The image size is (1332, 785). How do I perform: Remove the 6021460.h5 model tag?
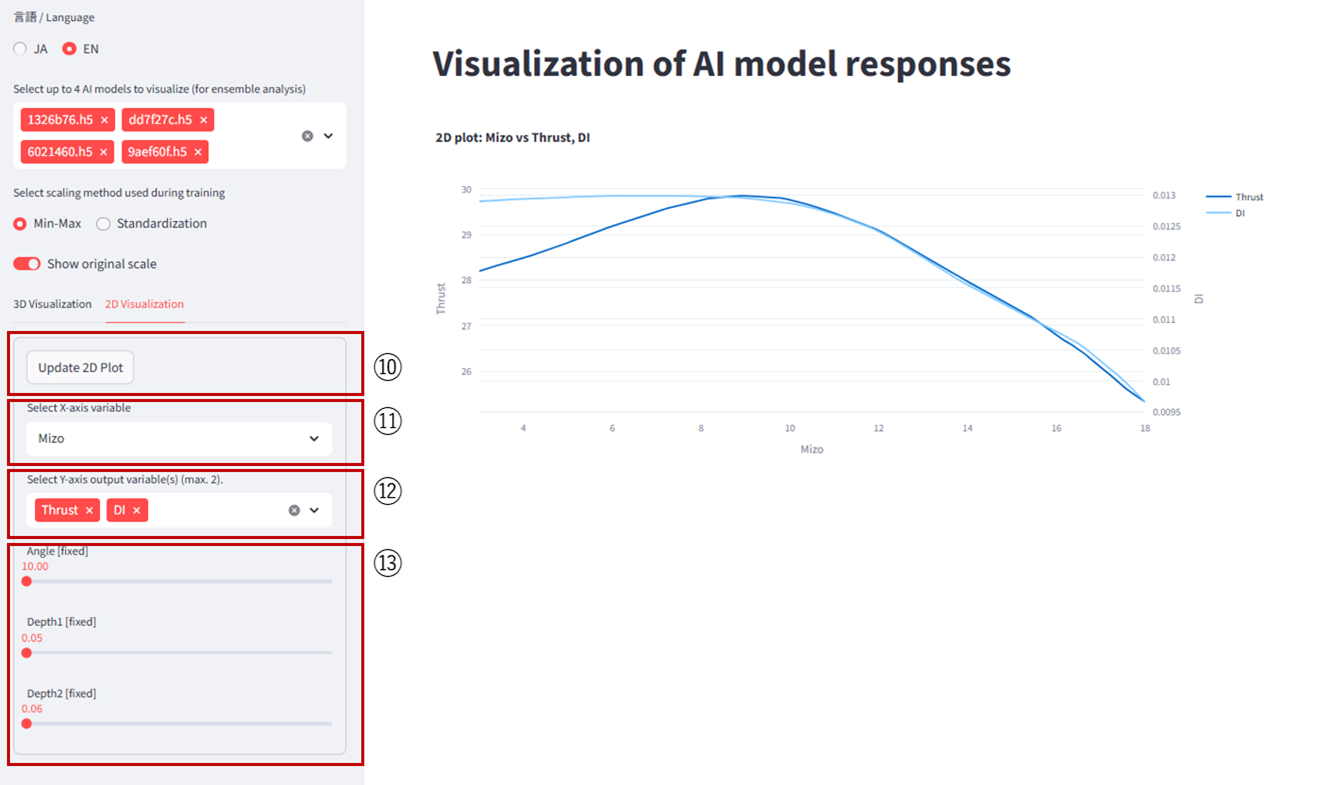tap(103, 152)
